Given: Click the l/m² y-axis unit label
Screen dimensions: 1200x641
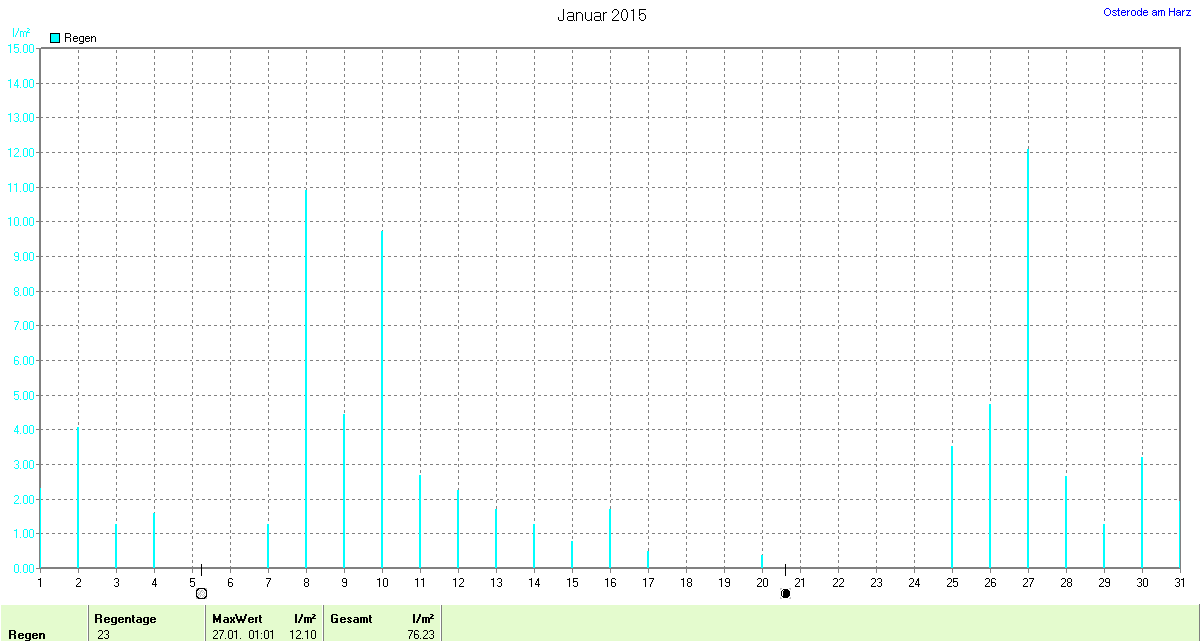Looking at the screenshot, I should (21, 33).
